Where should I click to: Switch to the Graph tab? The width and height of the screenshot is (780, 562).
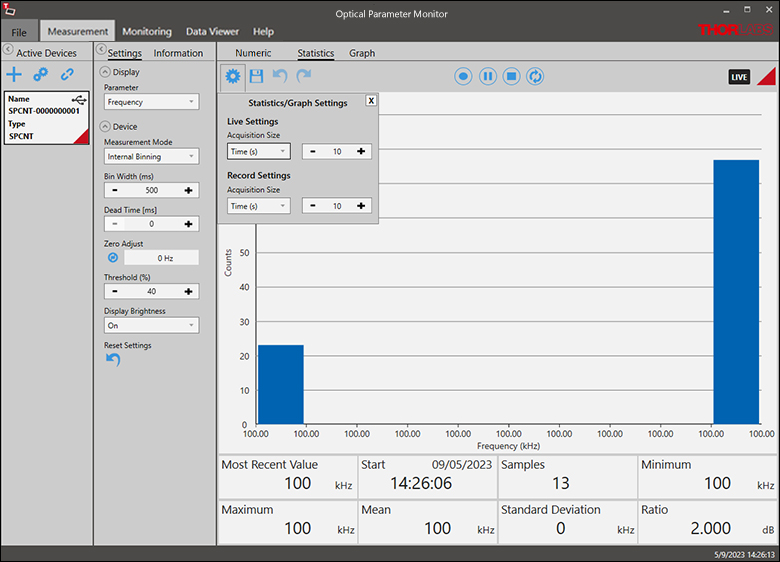point(362,53)
